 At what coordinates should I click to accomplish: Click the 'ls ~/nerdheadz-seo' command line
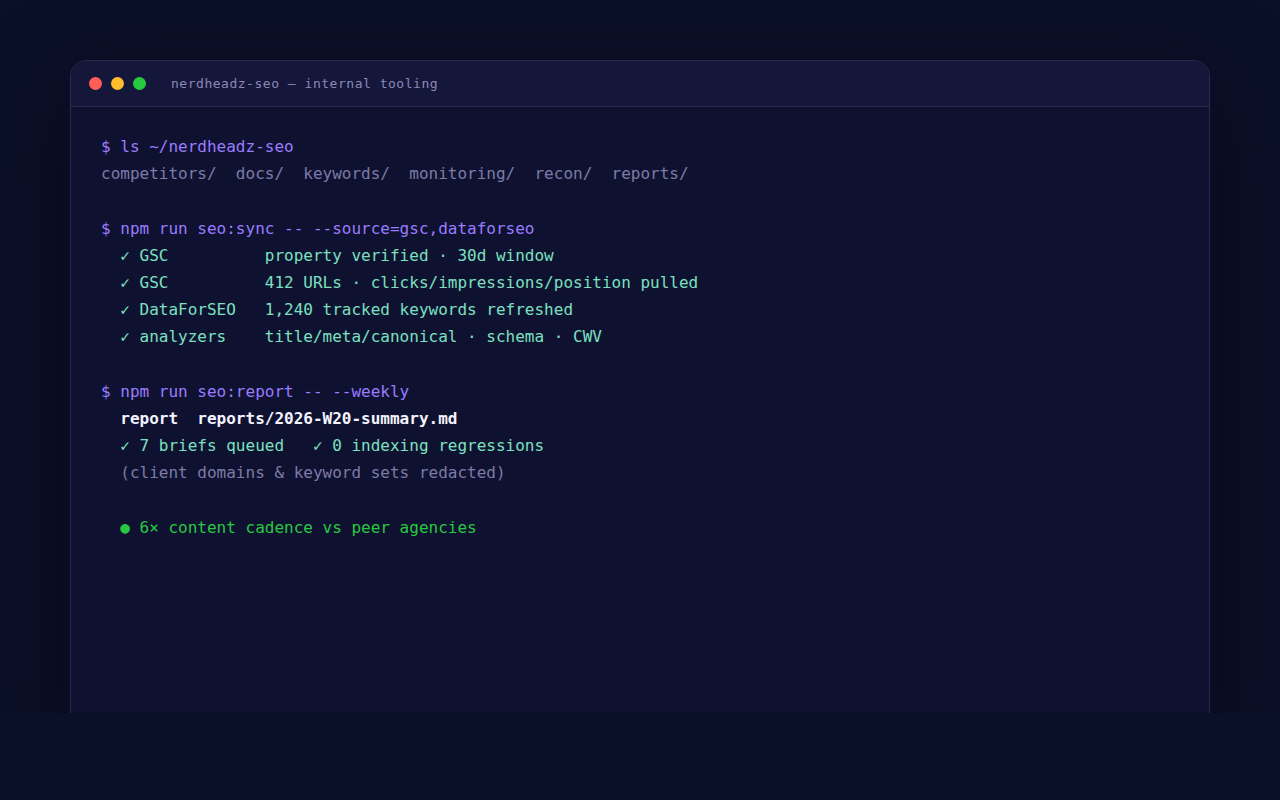[197, 147]
